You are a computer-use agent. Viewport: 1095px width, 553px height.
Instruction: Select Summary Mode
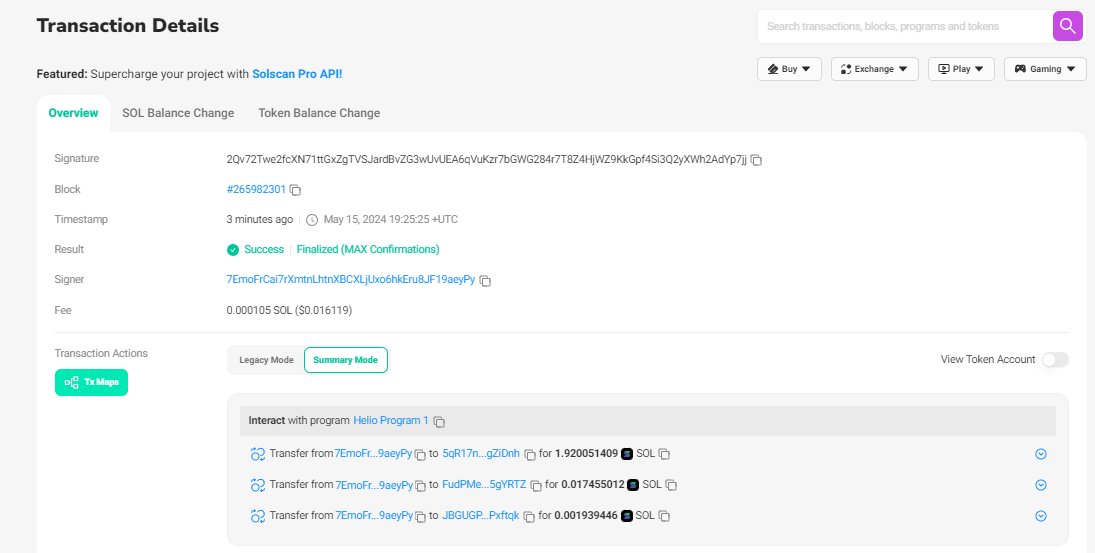[x=346, y=360]
